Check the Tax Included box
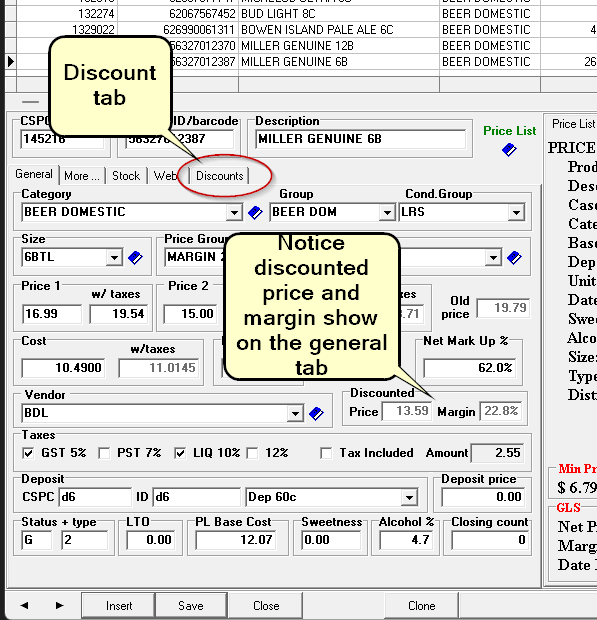597x620 pixels. point(326,453)
